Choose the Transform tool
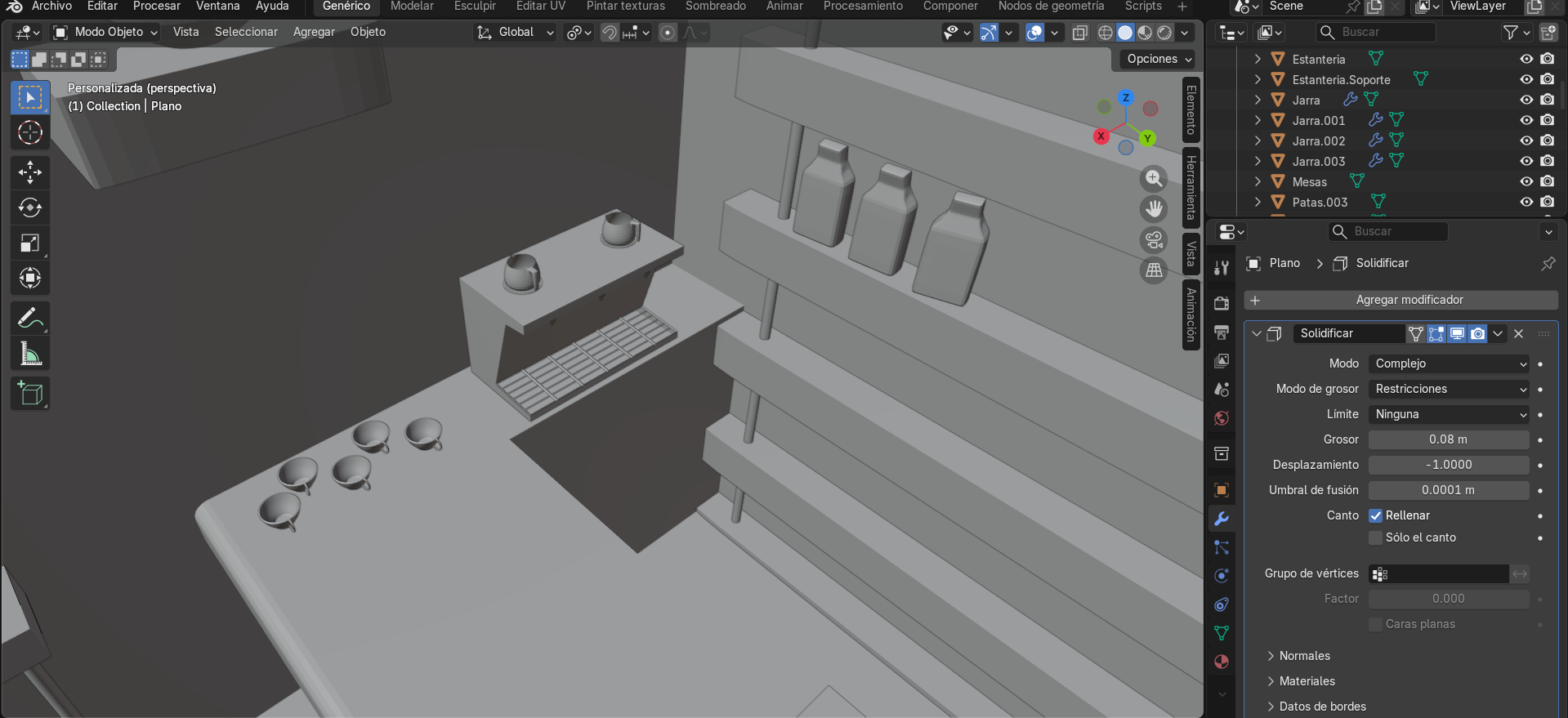 30,278
